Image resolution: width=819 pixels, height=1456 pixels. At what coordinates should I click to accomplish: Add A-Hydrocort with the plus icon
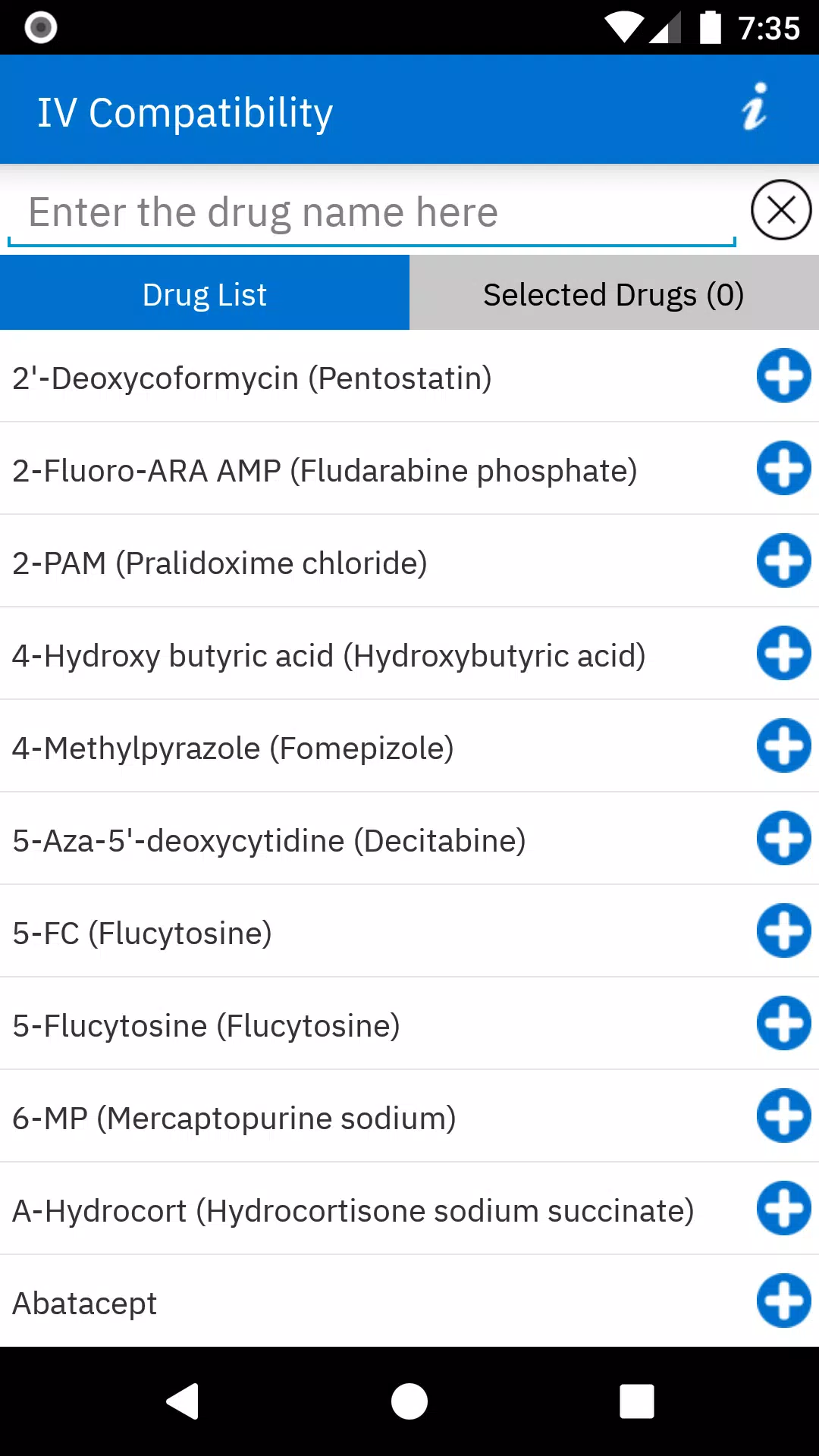tap(783, 1209)
